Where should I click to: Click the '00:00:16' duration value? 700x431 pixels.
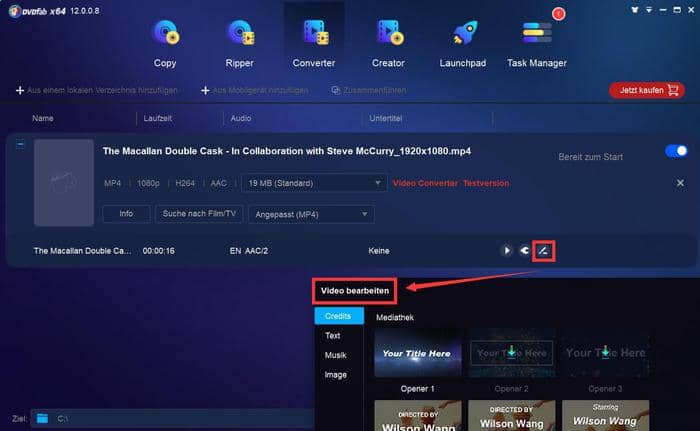[x=158, y=251]
